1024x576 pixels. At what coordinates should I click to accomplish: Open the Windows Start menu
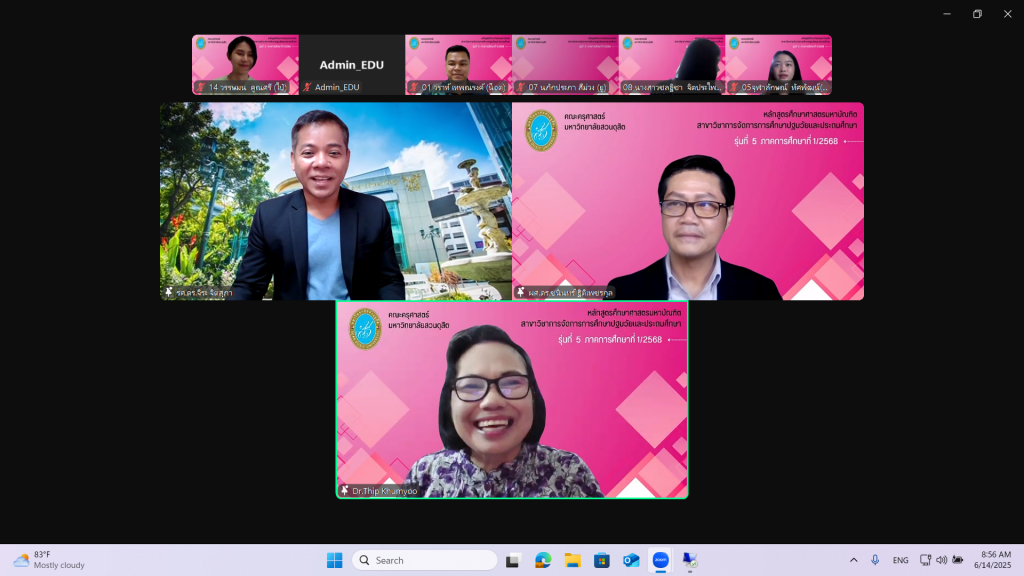coord(334,560)
